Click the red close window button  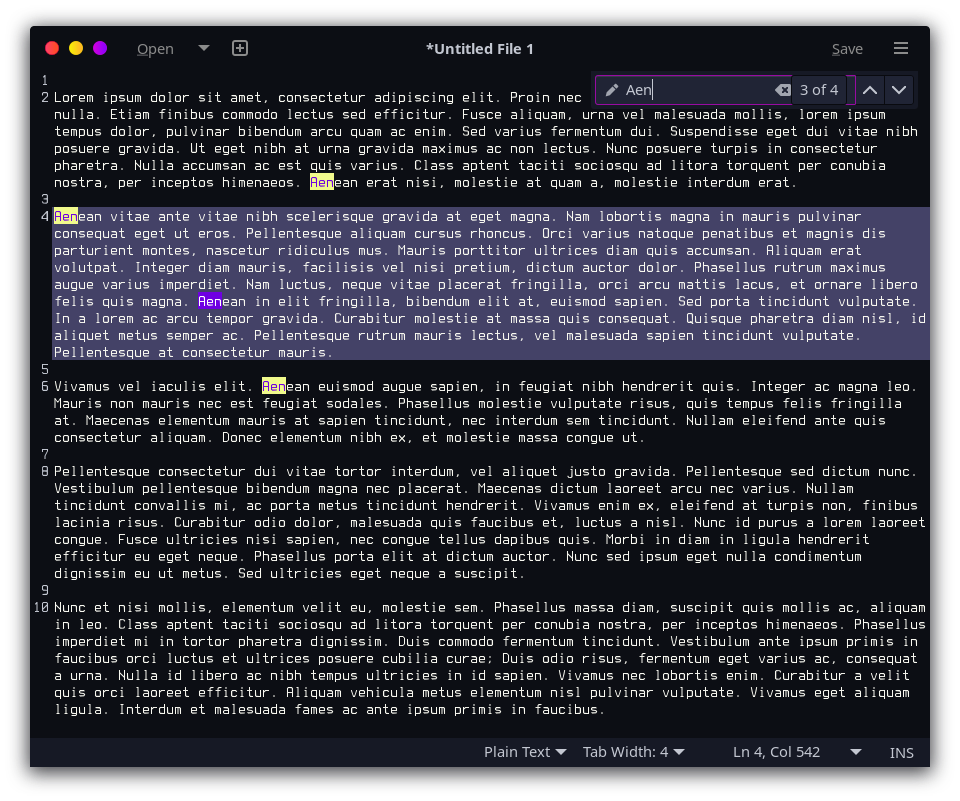pyautogui.click(x=52, y=48)
